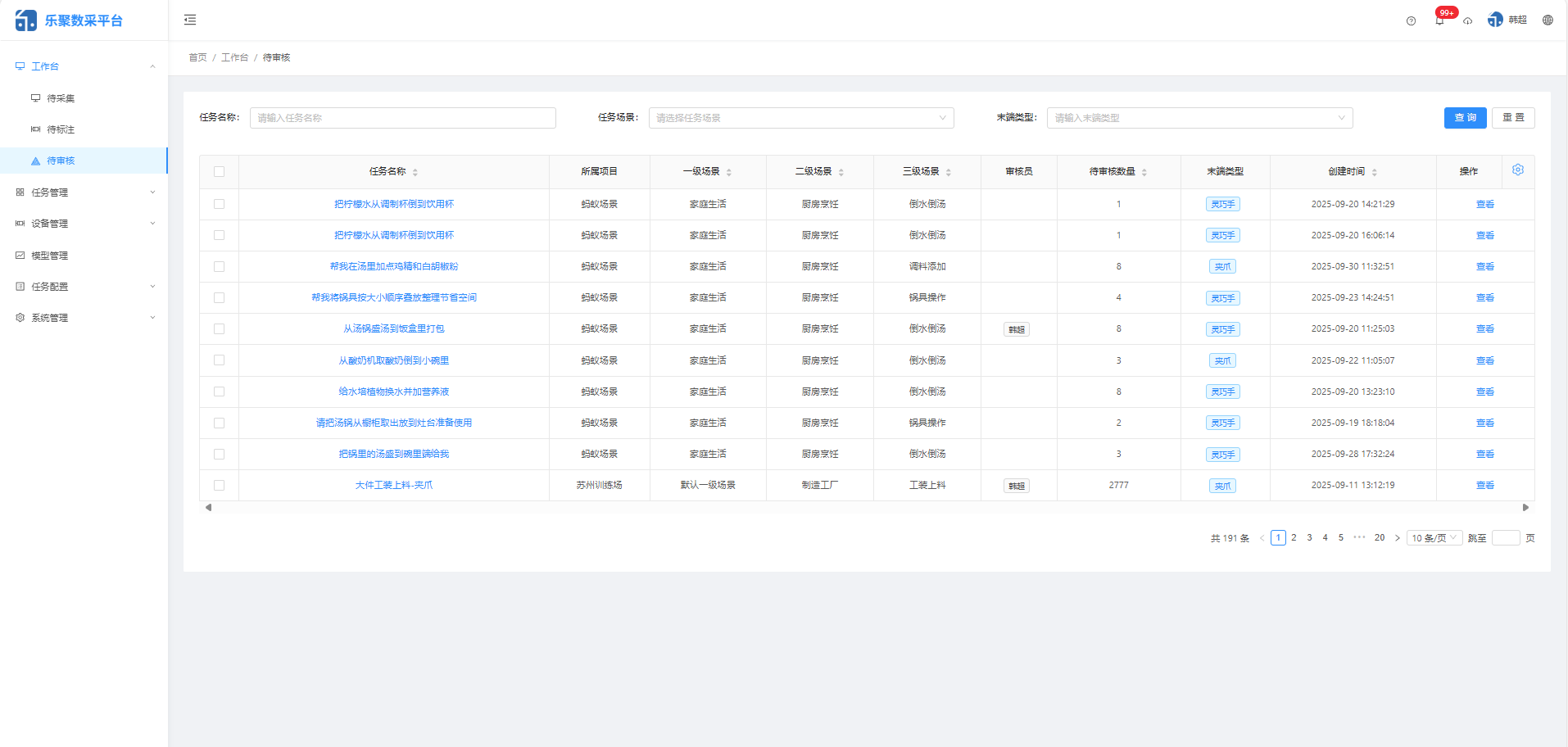
Task: Click the help question mark icon in header
Action: coord(1411,20)
